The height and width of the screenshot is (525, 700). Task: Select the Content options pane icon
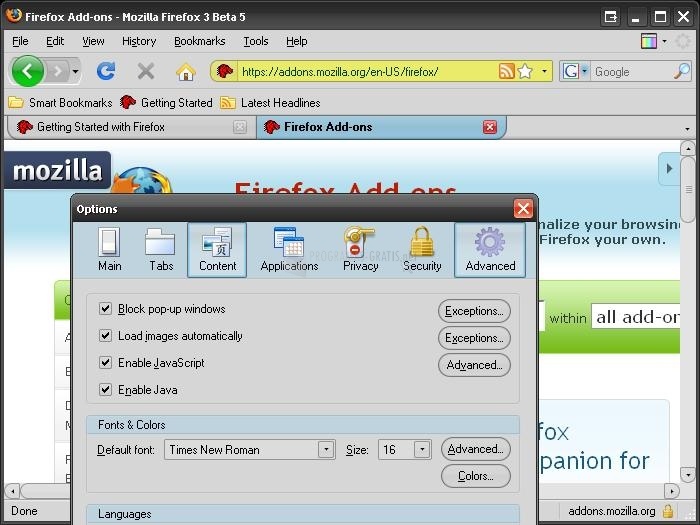coord(217,250)
